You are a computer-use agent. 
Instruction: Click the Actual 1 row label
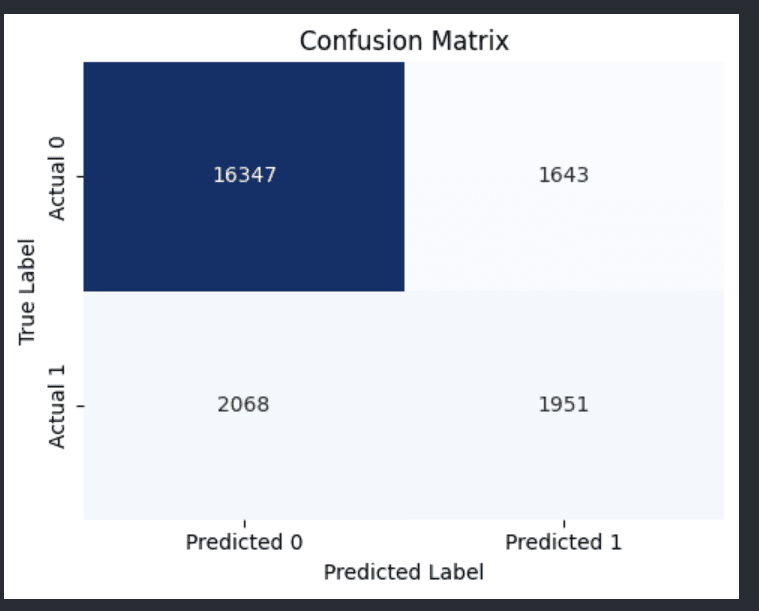point(57,407)
